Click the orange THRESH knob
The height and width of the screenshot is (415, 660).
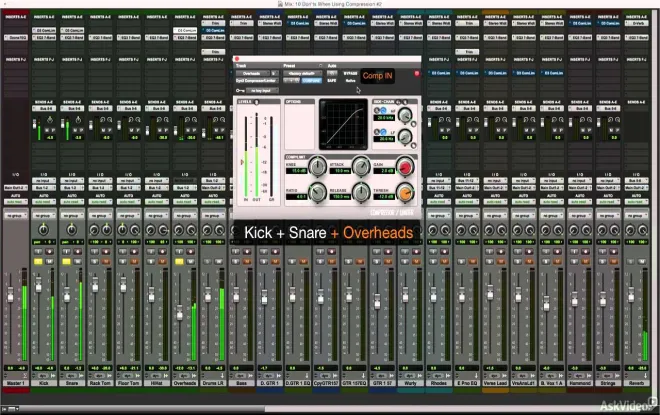pyautogui.click(x=405, y=193)
